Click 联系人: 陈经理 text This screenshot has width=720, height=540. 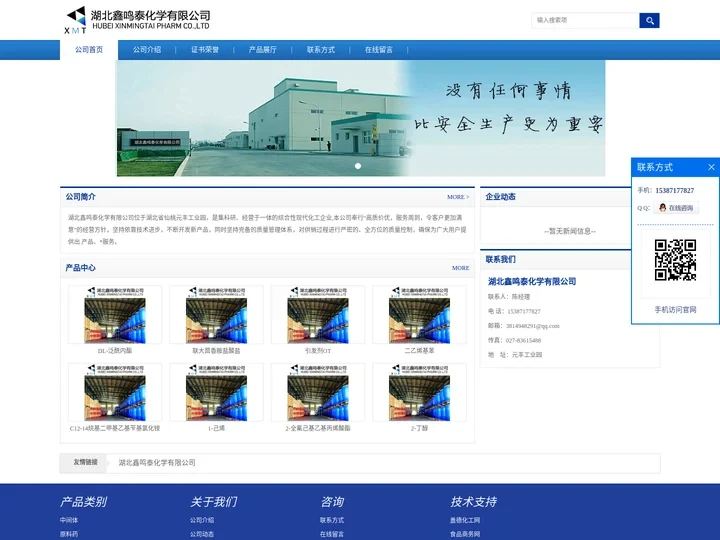(509, 297)
